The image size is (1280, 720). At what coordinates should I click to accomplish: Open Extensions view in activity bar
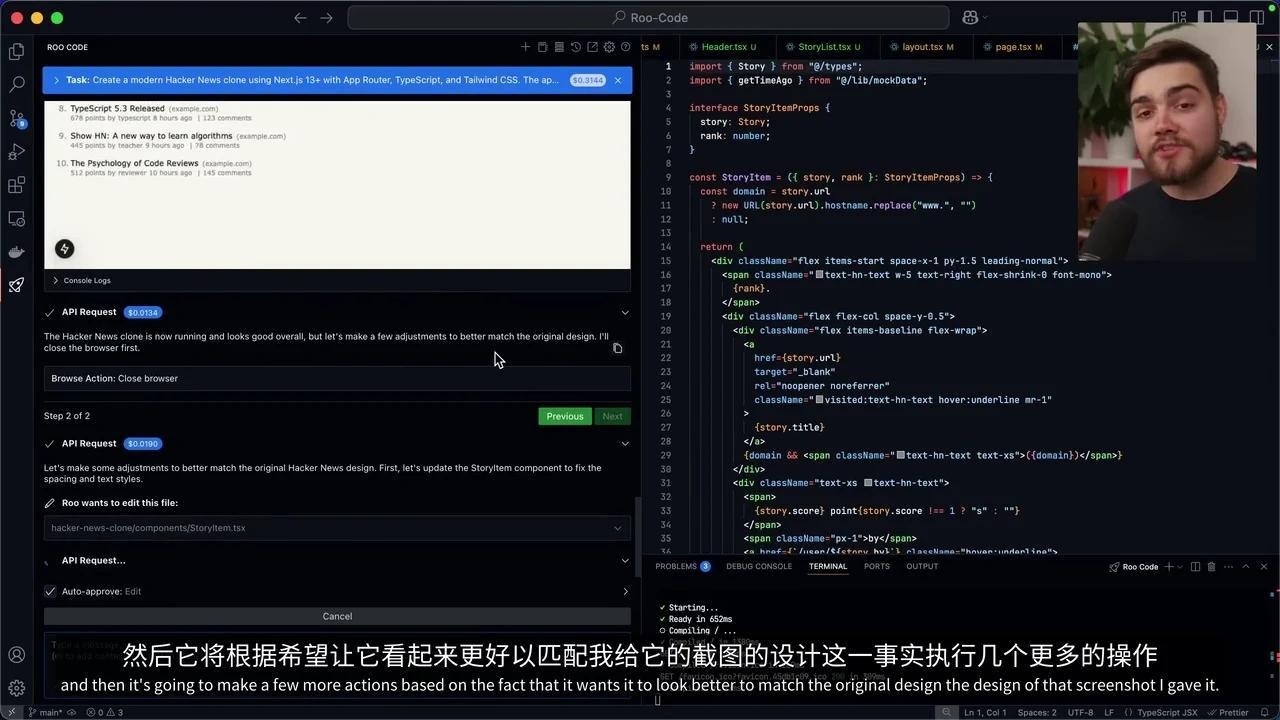(16, 185)
